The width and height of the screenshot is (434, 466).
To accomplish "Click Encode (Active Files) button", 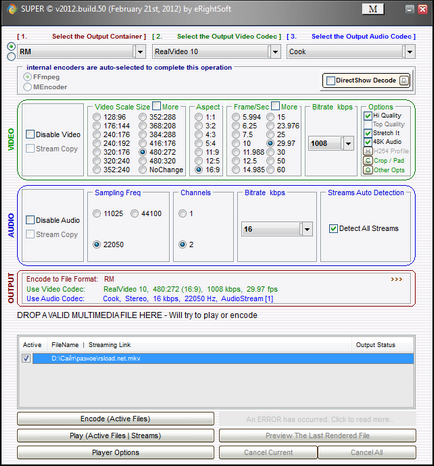I will click(x=115, y=419).
